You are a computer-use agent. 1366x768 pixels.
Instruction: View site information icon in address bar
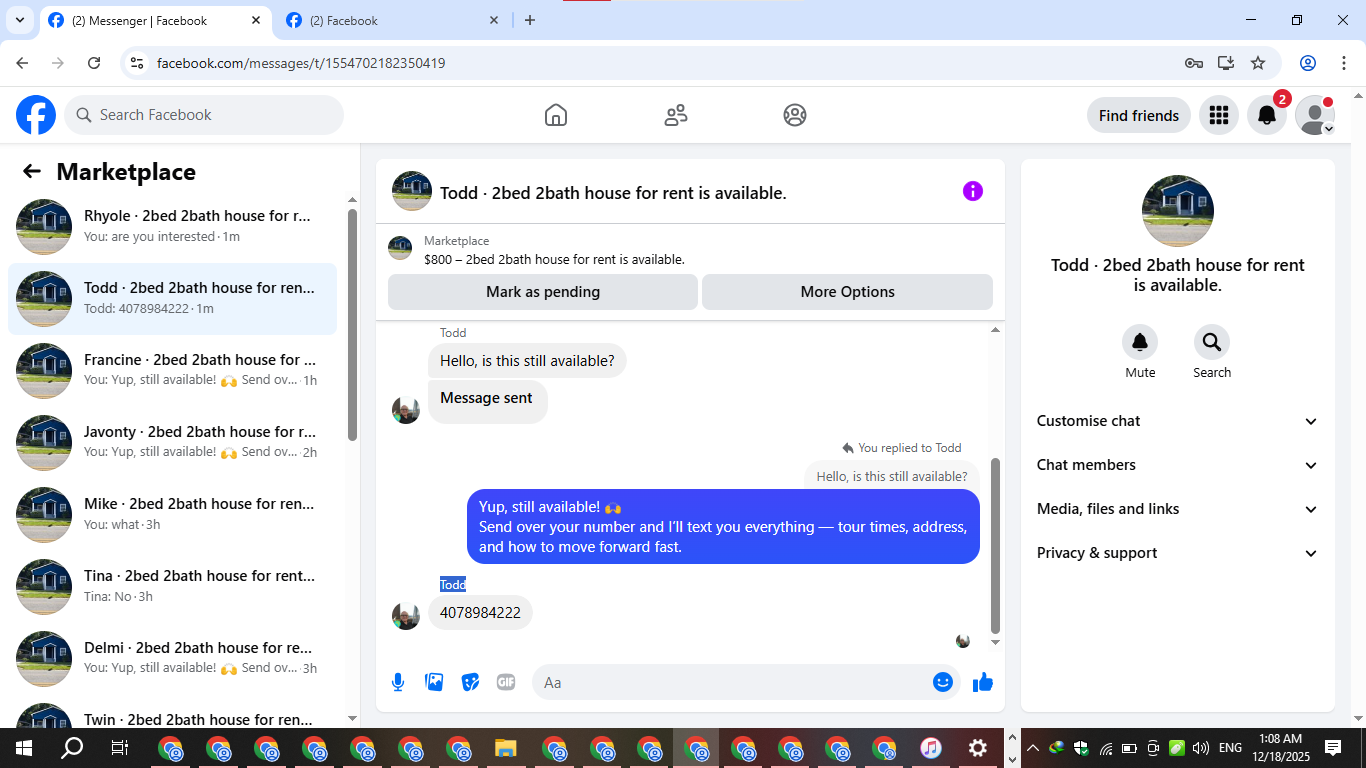138,63
